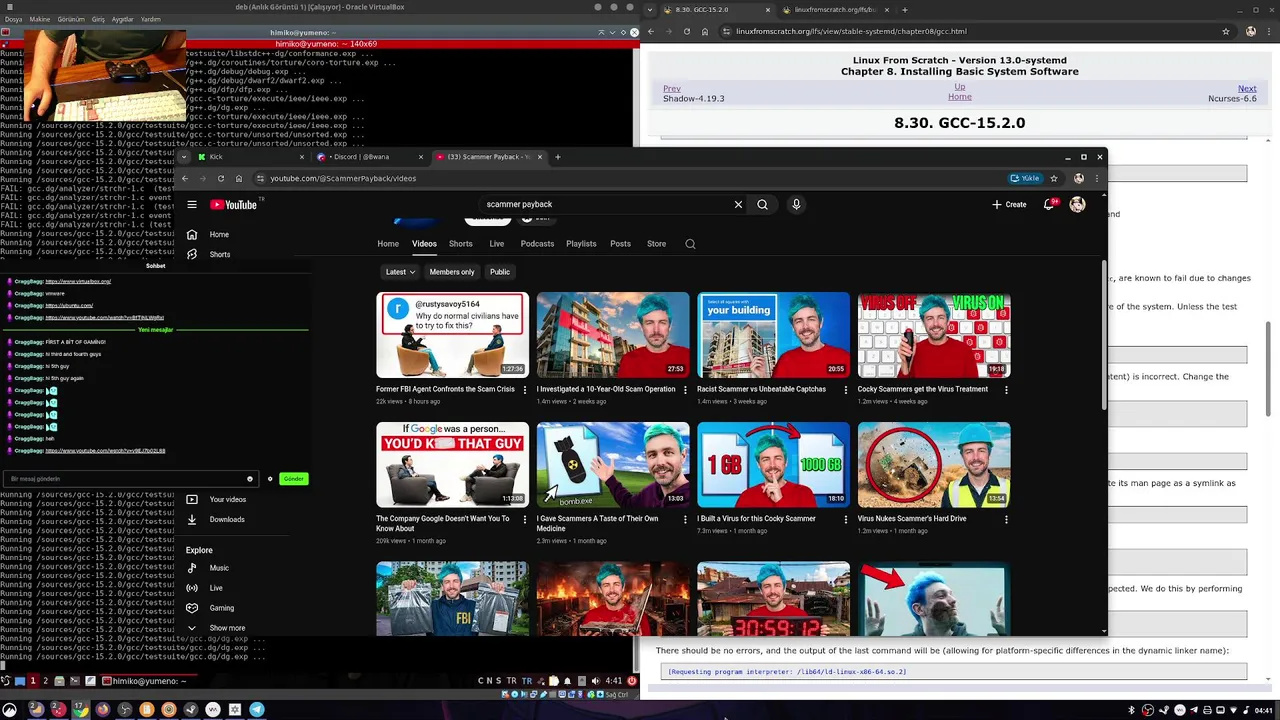Open tab search dropdown in YouTube browser

click(184, 157)
